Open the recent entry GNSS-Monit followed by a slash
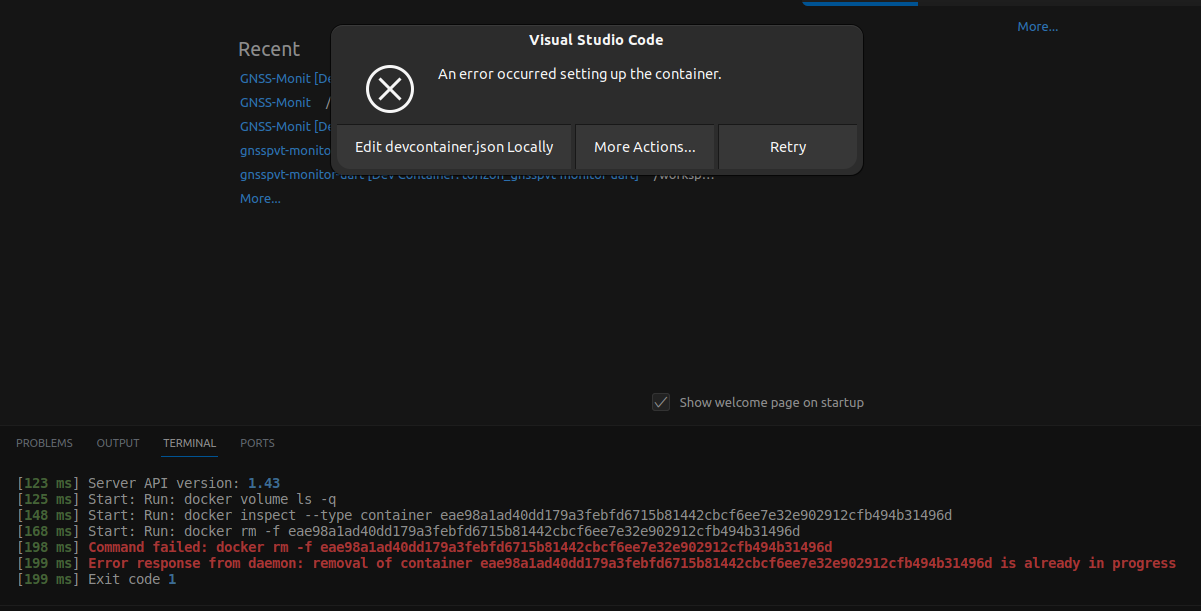 coord(276,102)
